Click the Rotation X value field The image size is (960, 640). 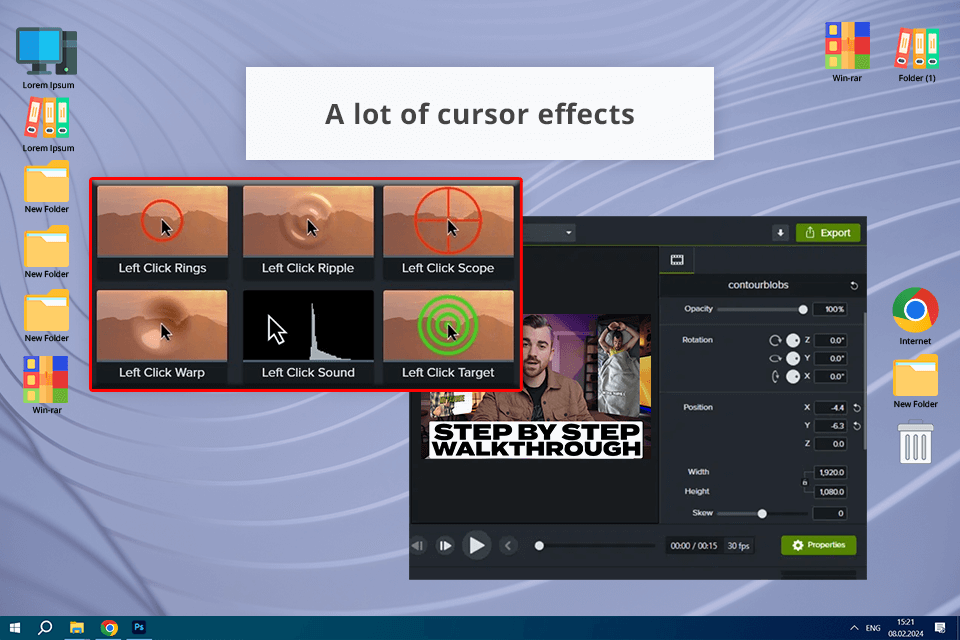click(830, 377)
